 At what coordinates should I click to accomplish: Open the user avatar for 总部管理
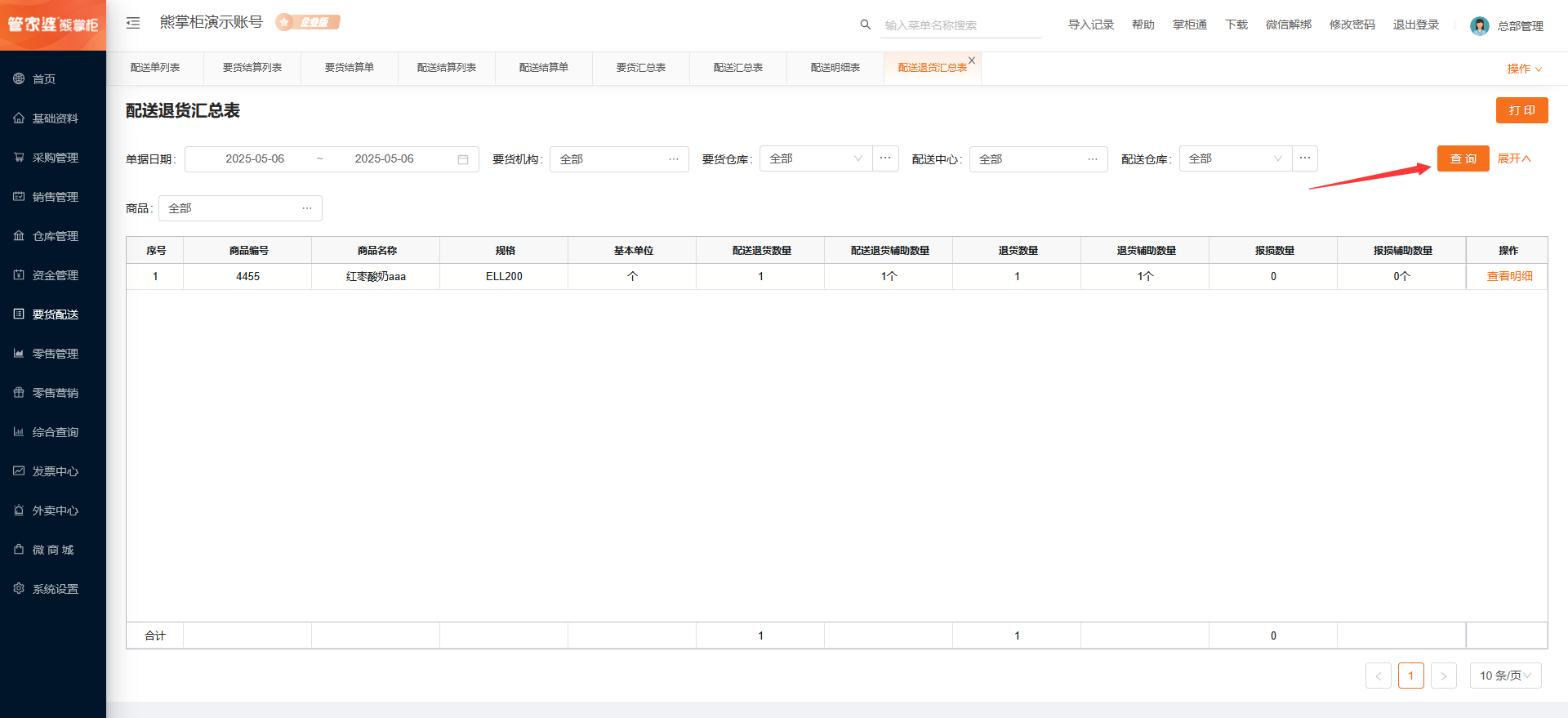[x=1480, y=26]
